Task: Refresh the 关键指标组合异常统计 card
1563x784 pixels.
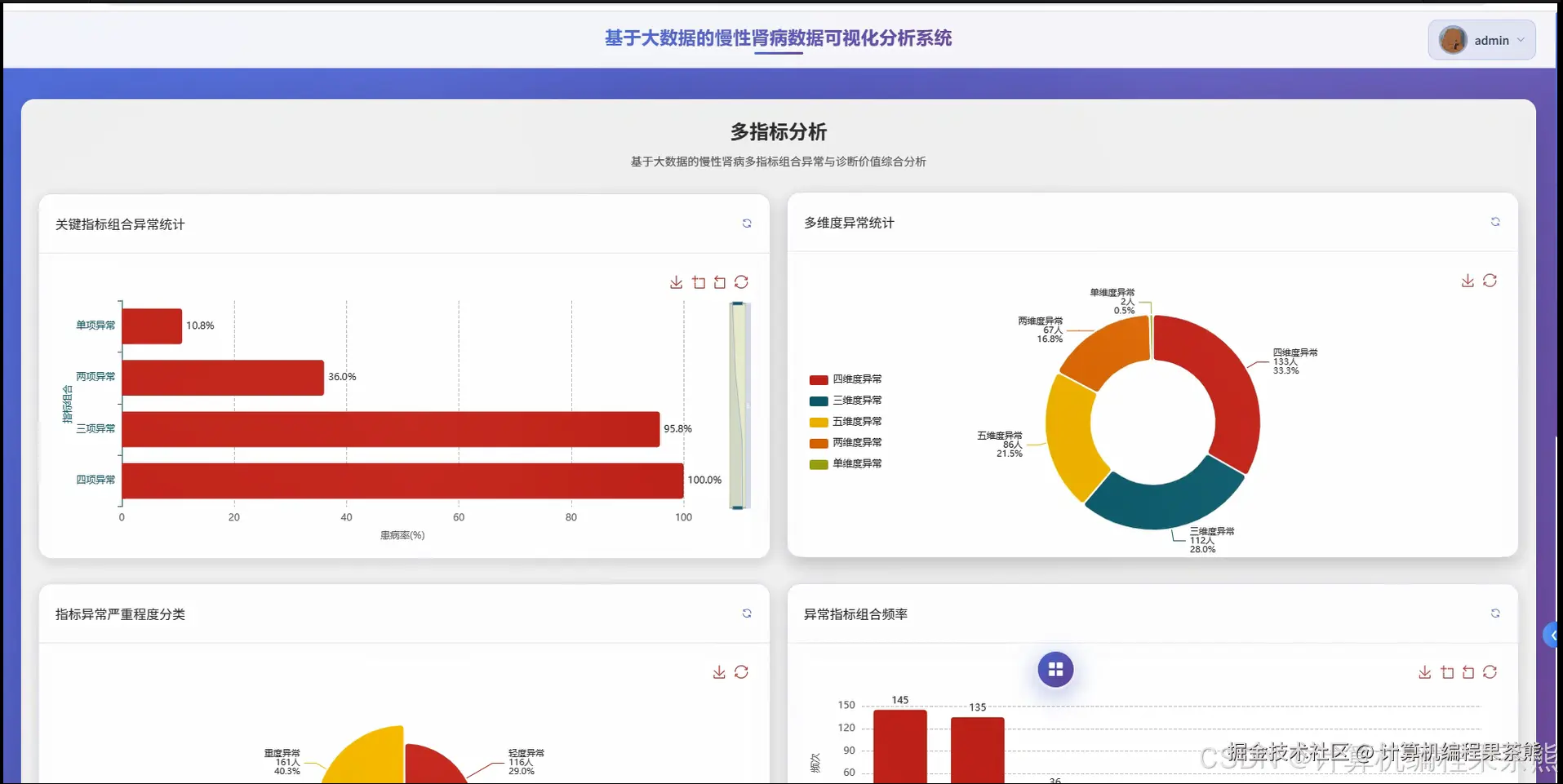Action: 747,224
